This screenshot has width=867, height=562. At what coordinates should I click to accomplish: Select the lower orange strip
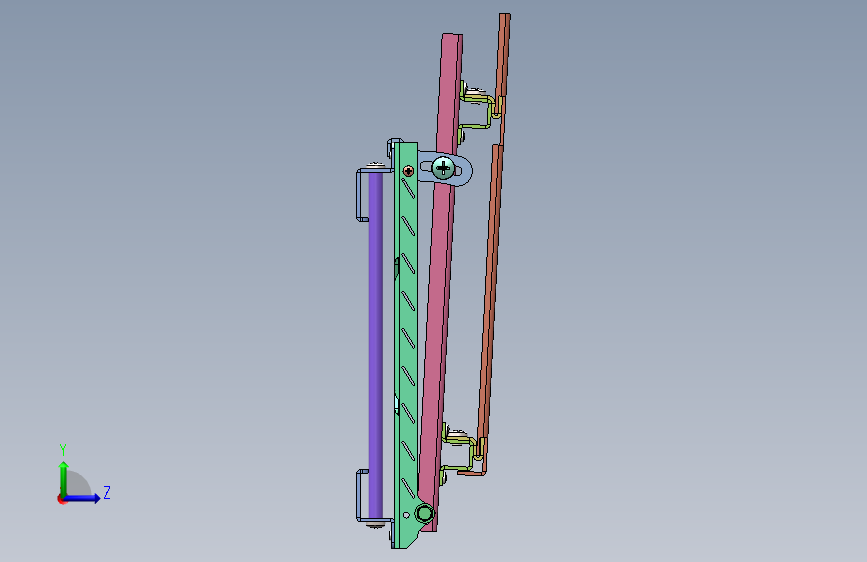[x=490, y=299]
